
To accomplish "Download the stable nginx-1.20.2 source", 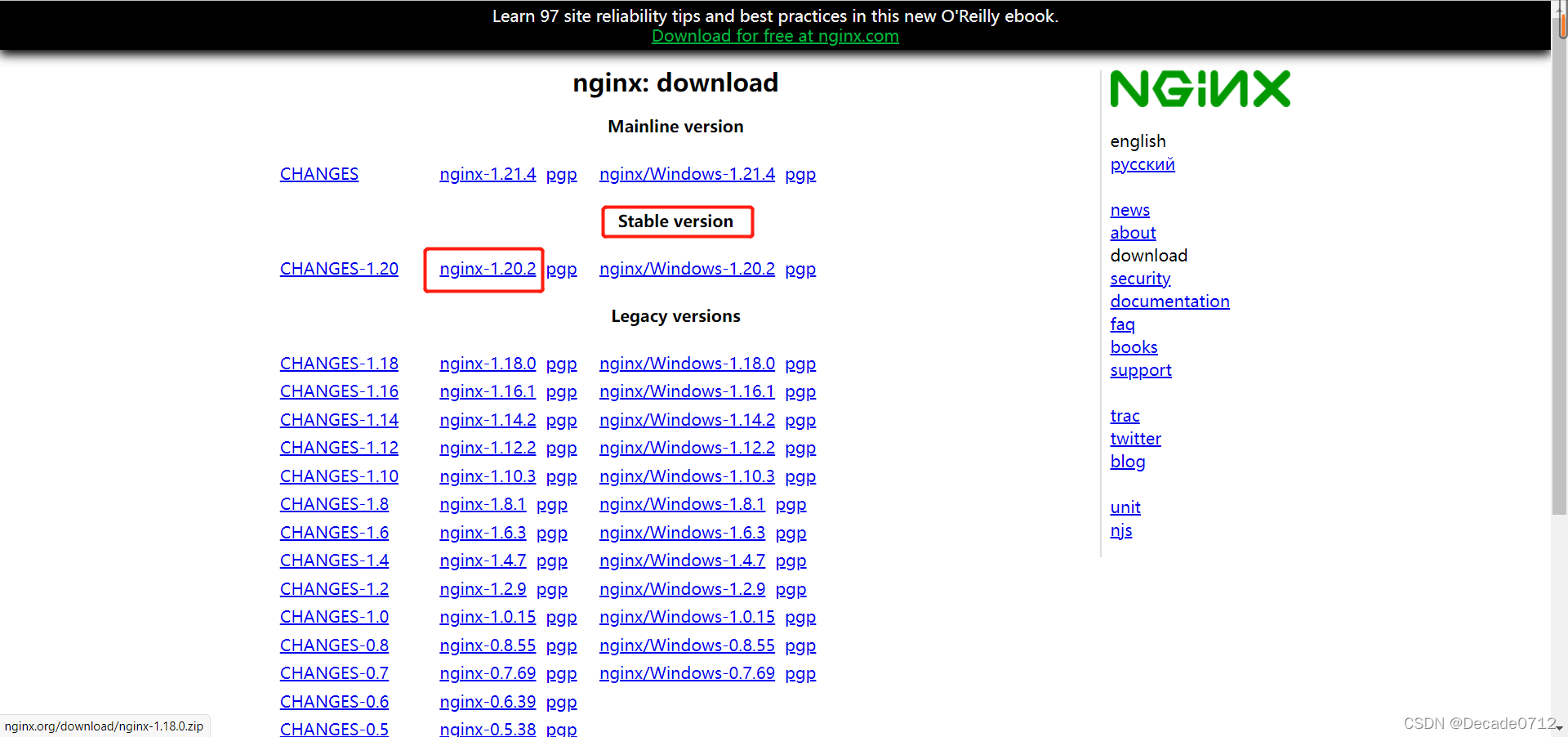I will click(488, 269).
